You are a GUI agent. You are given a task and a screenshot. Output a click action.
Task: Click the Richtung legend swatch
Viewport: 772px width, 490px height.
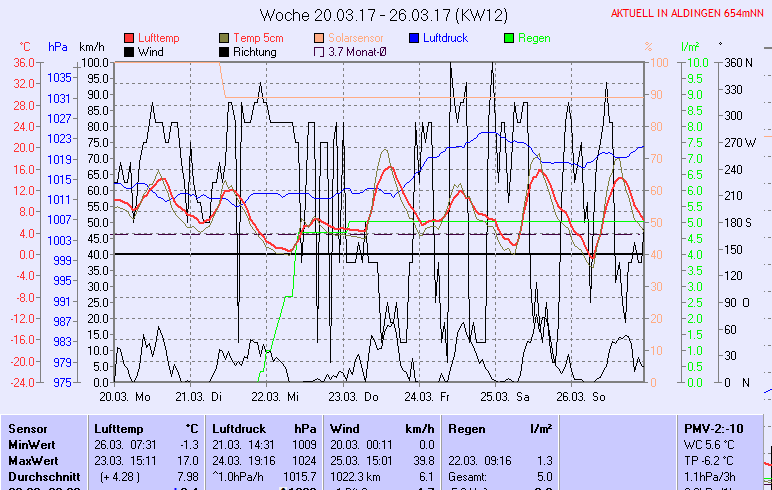click(224, 52)
